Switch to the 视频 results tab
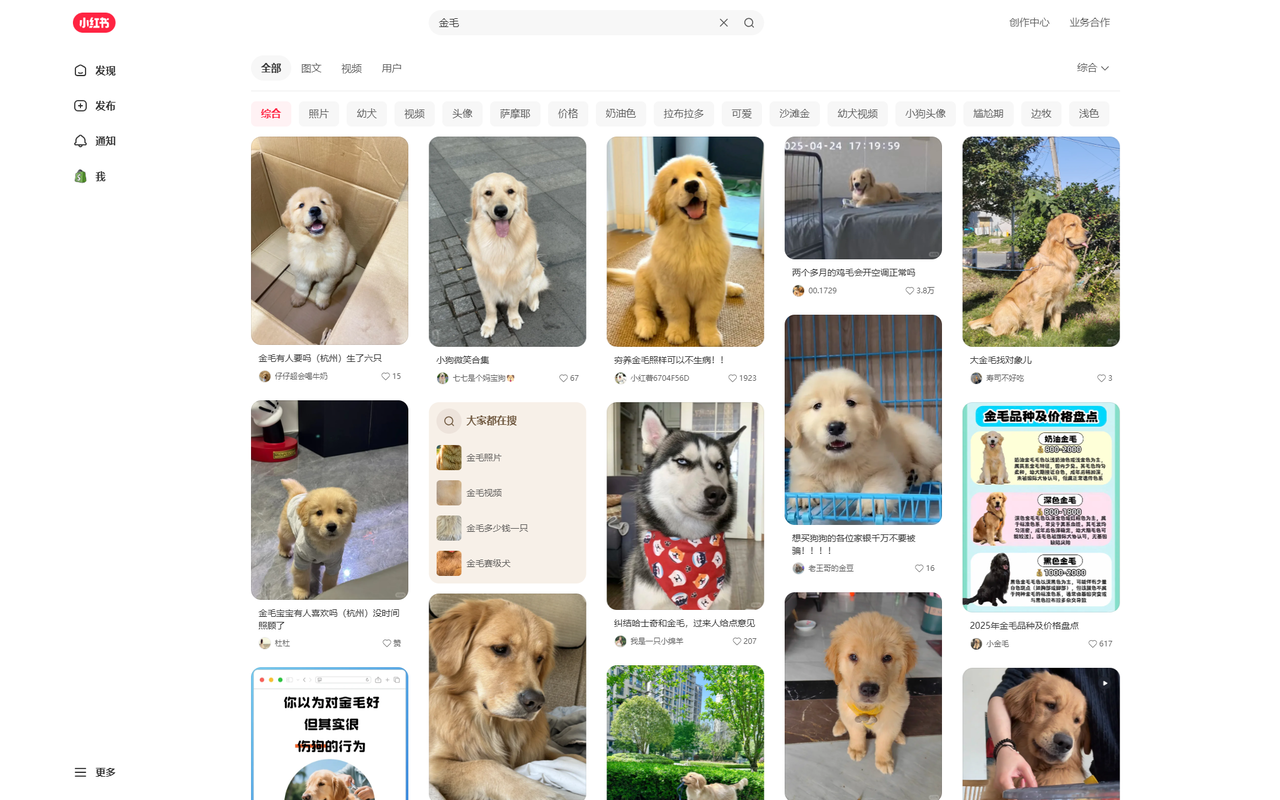Screen dimensions: 1280x800 (x=351, y=68)
